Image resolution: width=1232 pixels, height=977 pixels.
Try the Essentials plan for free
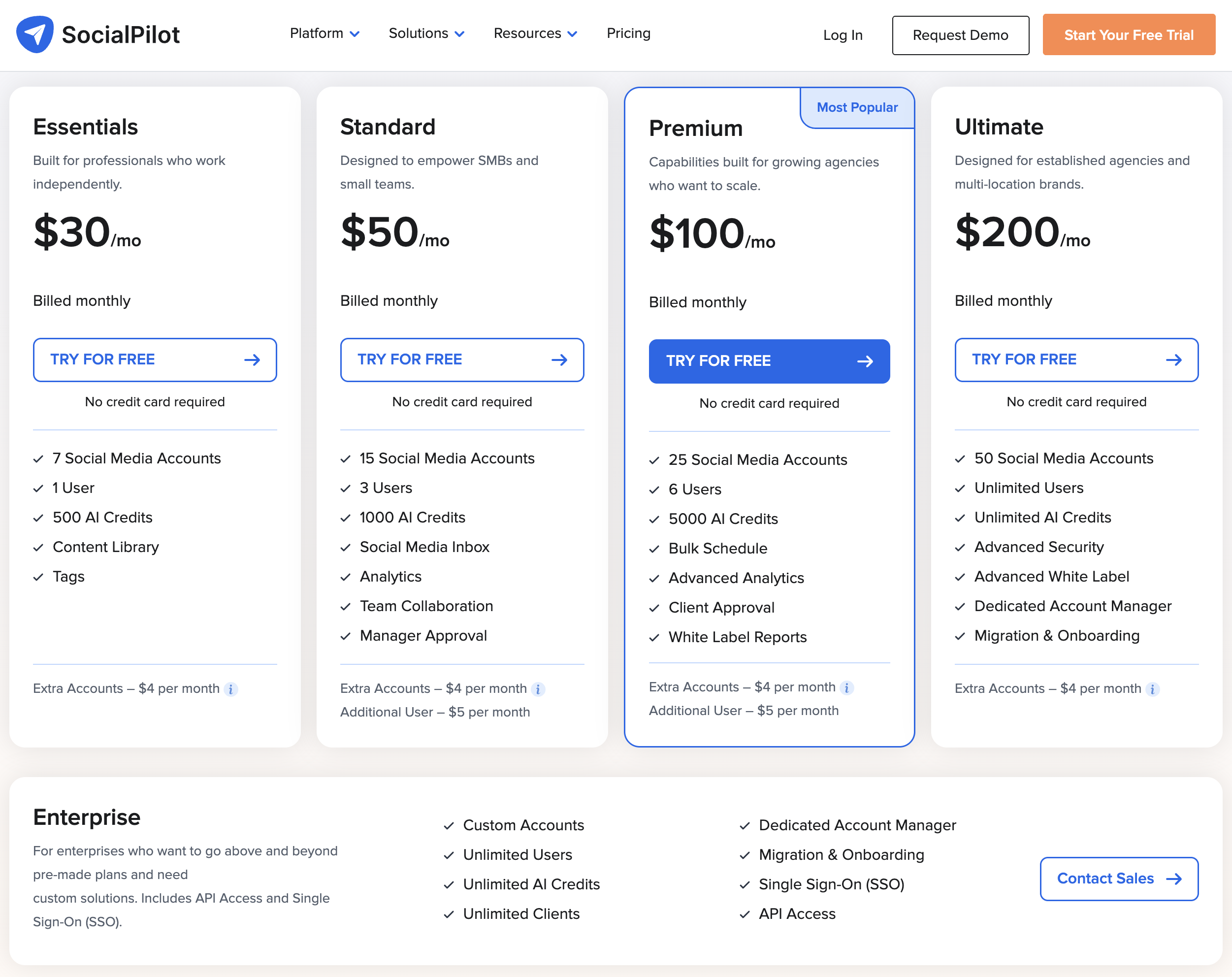tap(154, 360)
